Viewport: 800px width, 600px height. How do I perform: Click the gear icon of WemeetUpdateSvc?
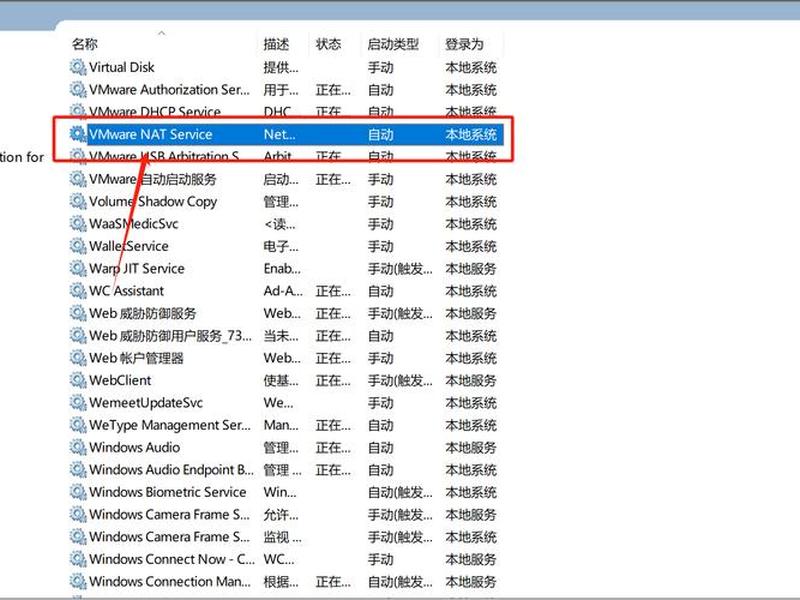click(78, 403)
